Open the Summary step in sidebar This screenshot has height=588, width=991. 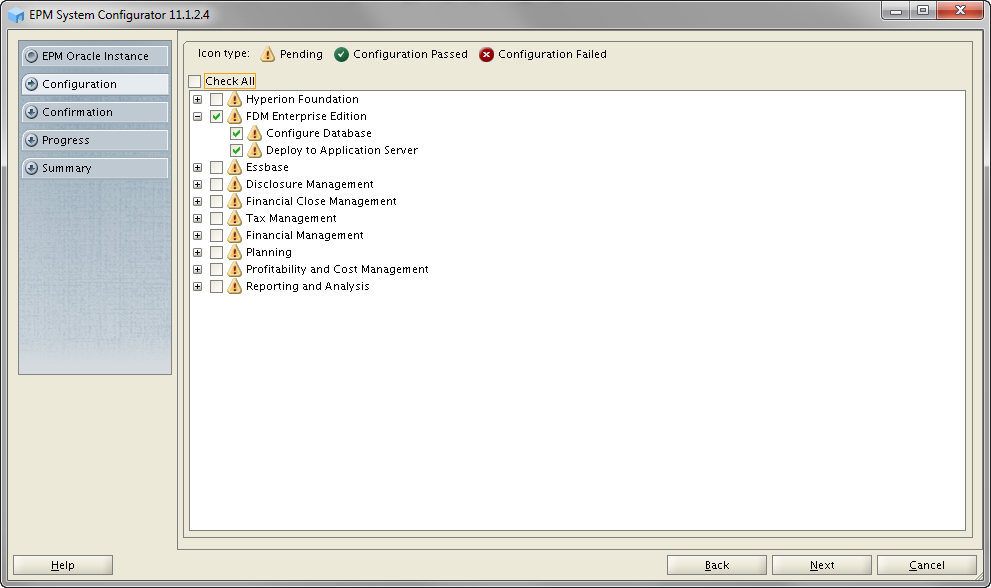click(x=95, y=168)
